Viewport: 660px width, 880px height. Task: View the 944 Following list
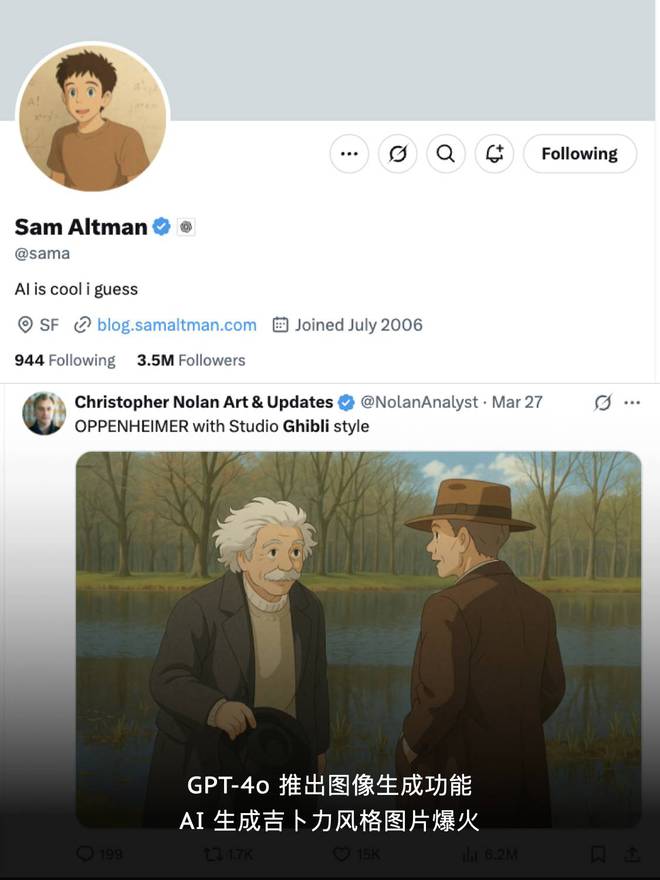(65, 360)
